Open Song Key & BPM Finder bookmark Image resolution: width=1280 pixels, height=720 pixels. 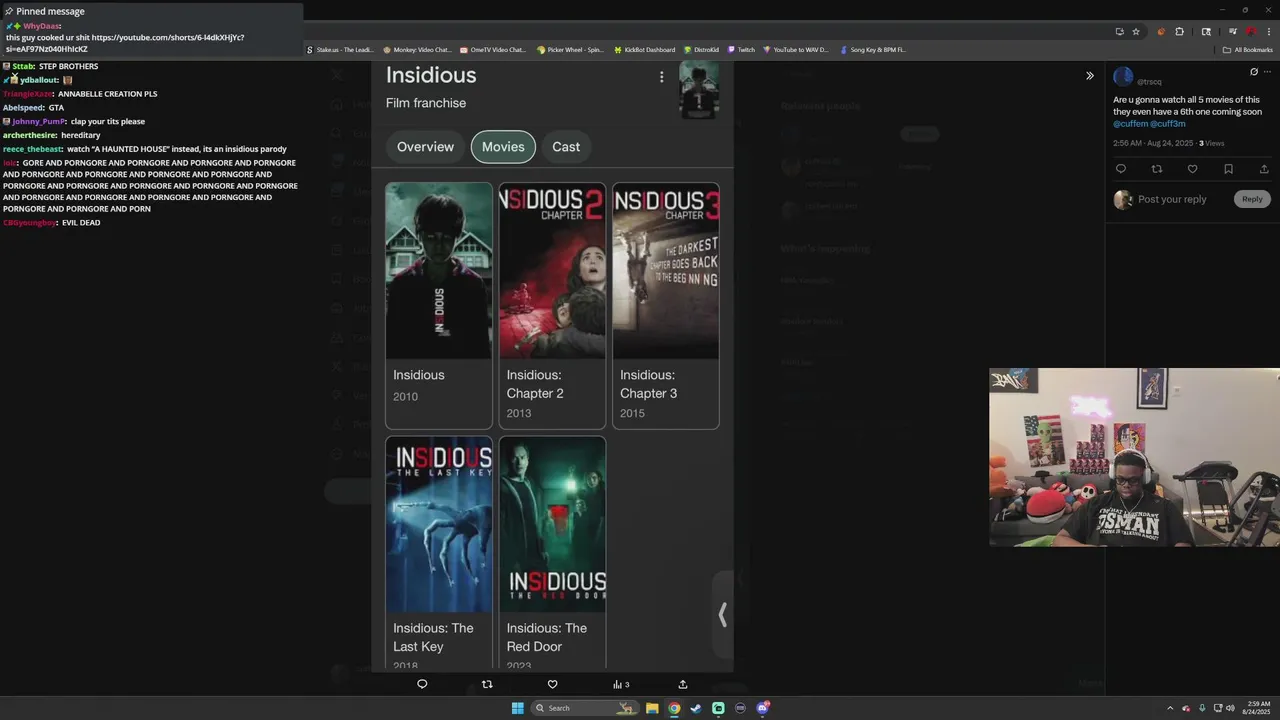pos(873,49)
